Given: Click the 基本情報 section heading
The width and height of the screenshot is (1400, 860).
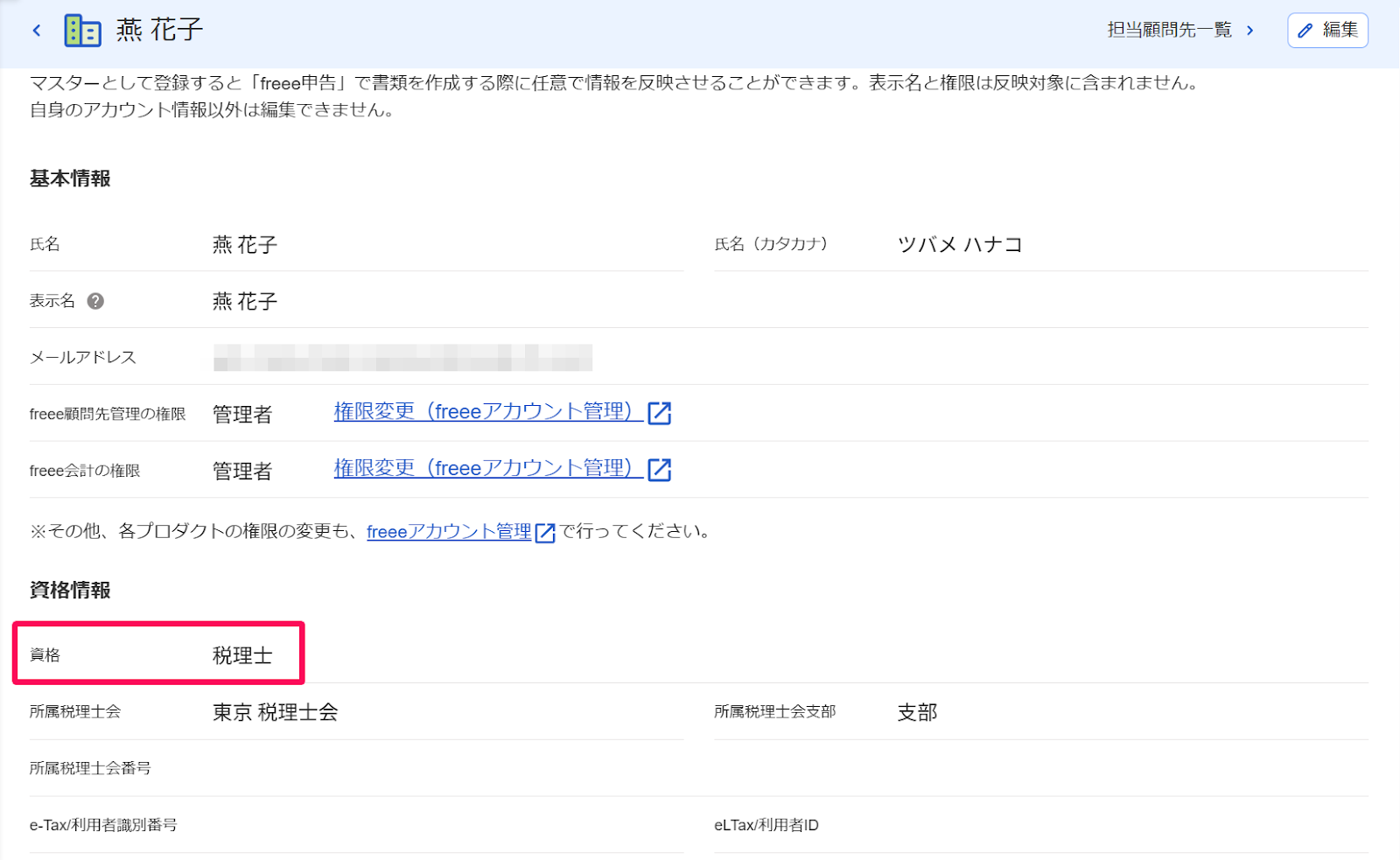Looking at the screenshot, I should coord(70,178).
